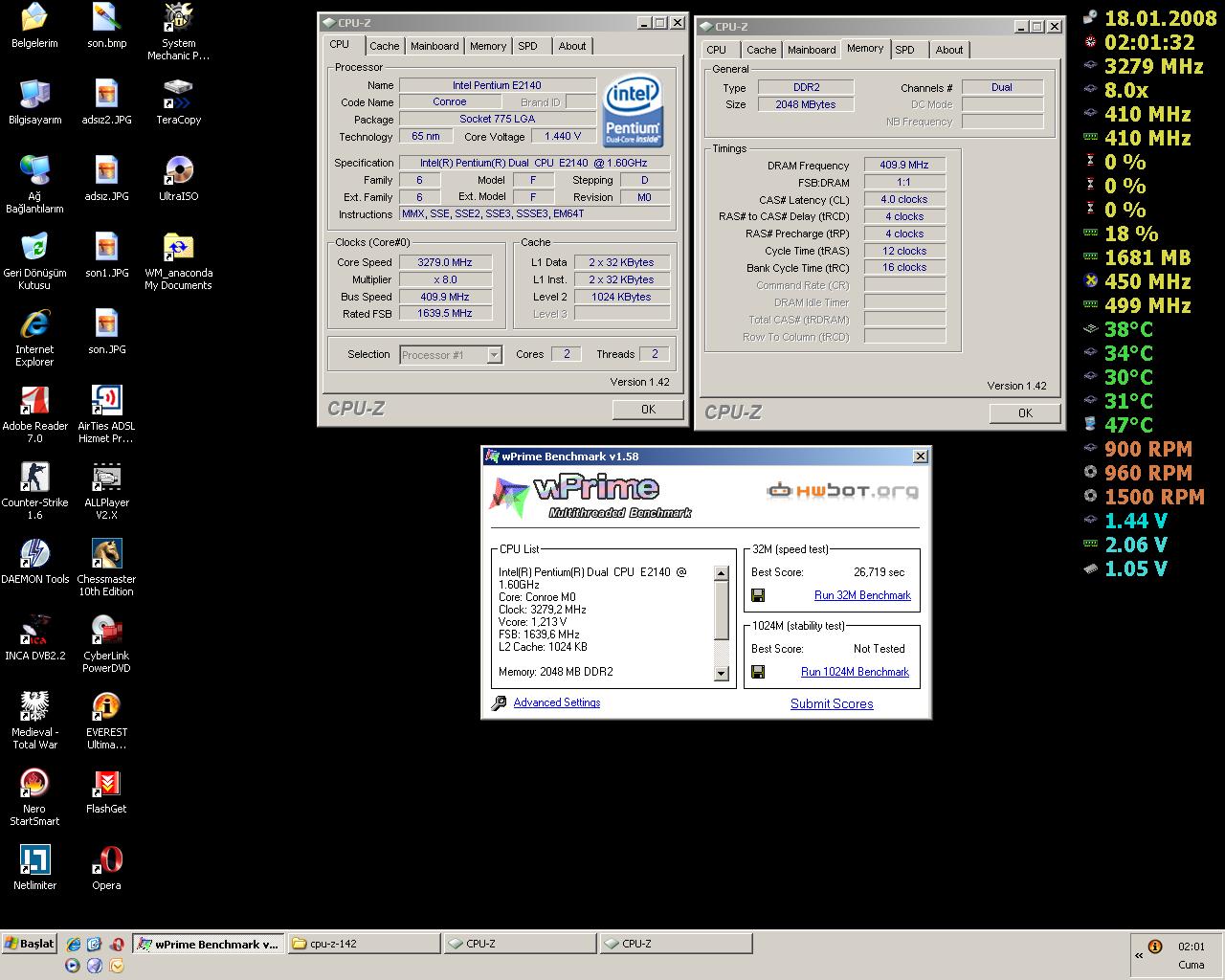The width and height of the screenshot is (1225, 980).
Task: Open Mainboard tab in right CPU-Z window
Action: point(812,50)
